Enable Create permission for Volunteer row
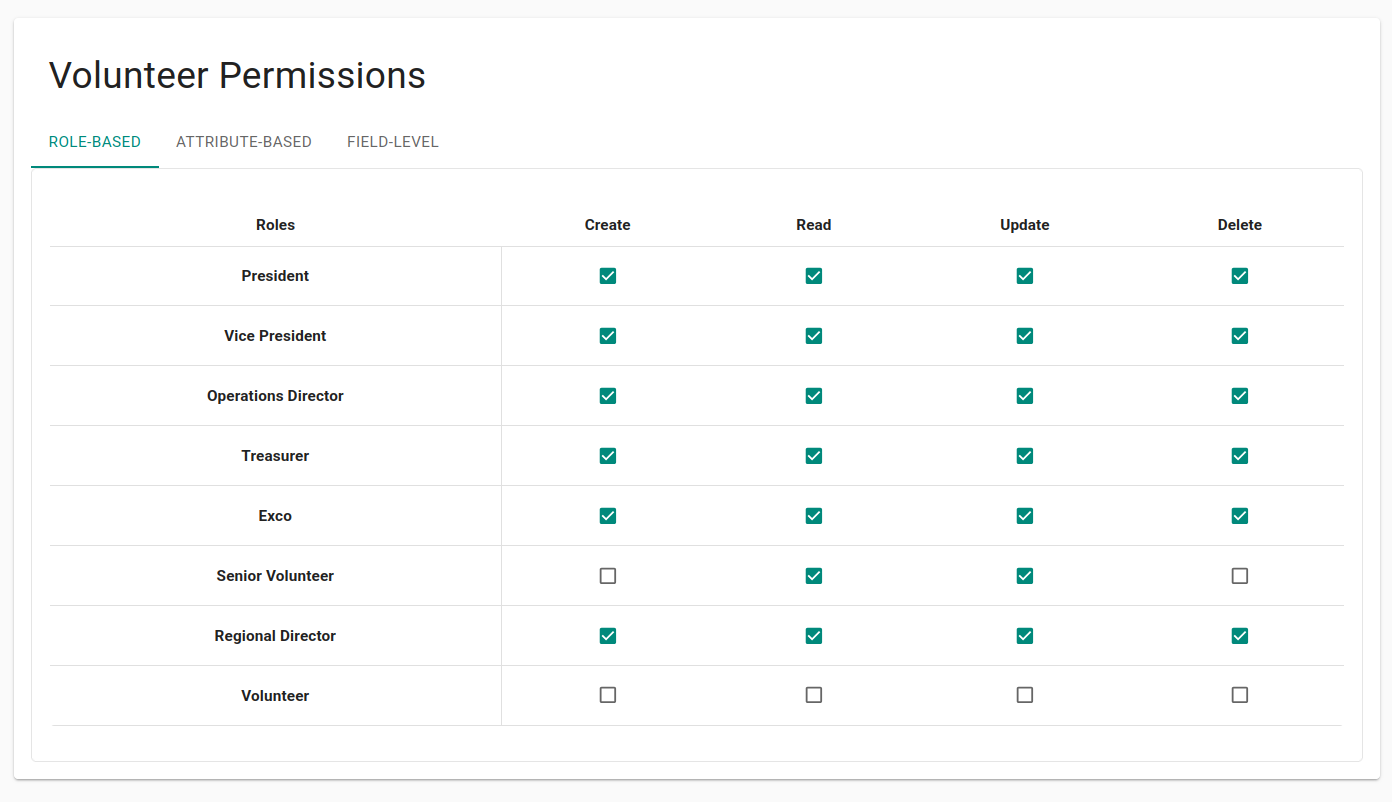 point(608,695)
